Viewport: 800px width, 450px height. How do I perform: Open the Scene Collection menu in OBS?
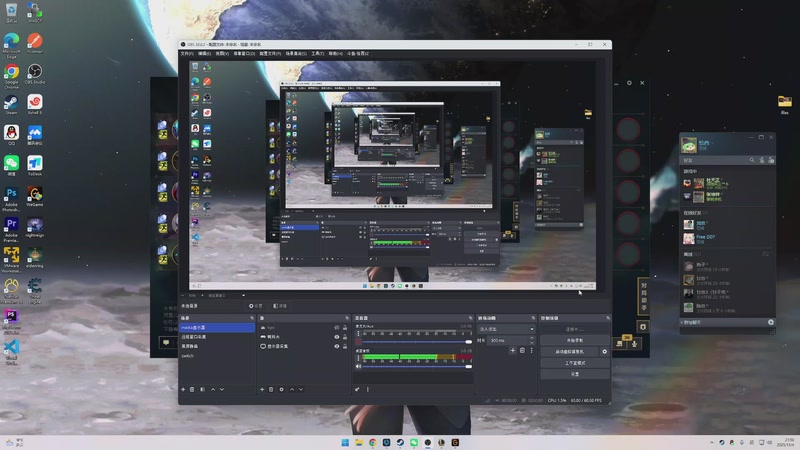click(x=296, y=54)
